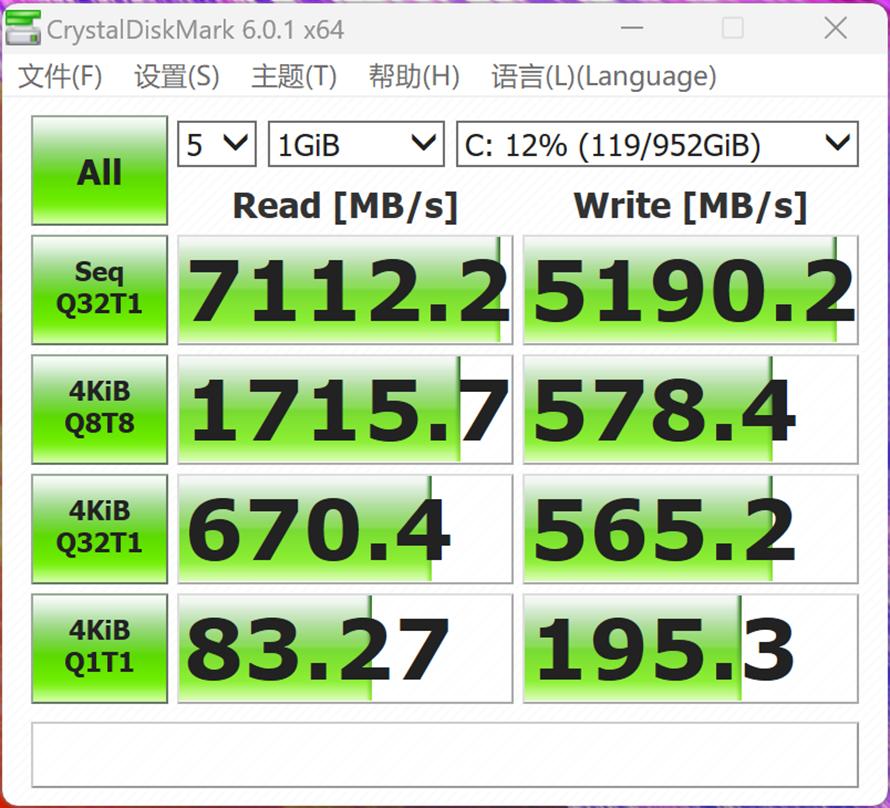The width and height of the screenshot is (890, 808).
Task: Click the Seq Q32T1 read result 7112.2
Action: coord(345,289)
